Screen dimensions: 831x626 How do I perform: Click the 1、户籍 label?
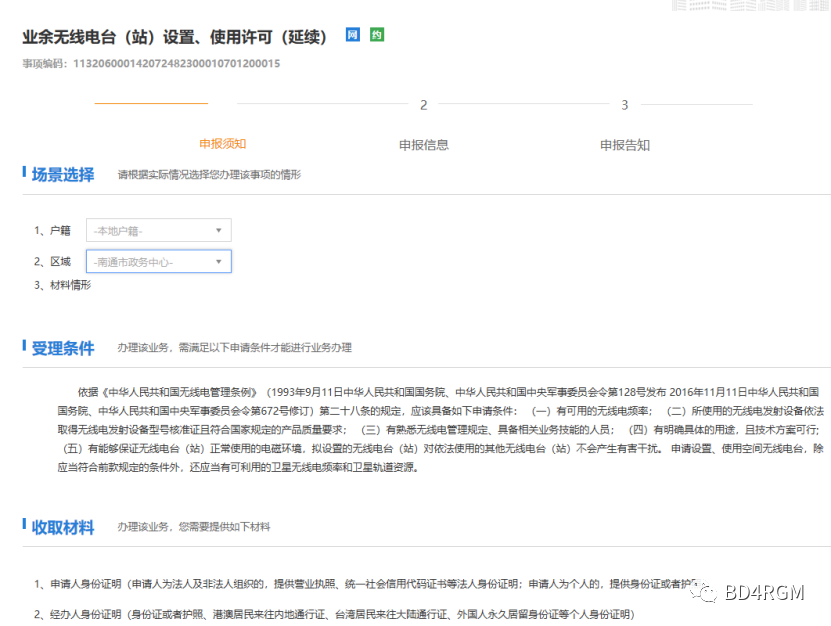click(52, 231)
